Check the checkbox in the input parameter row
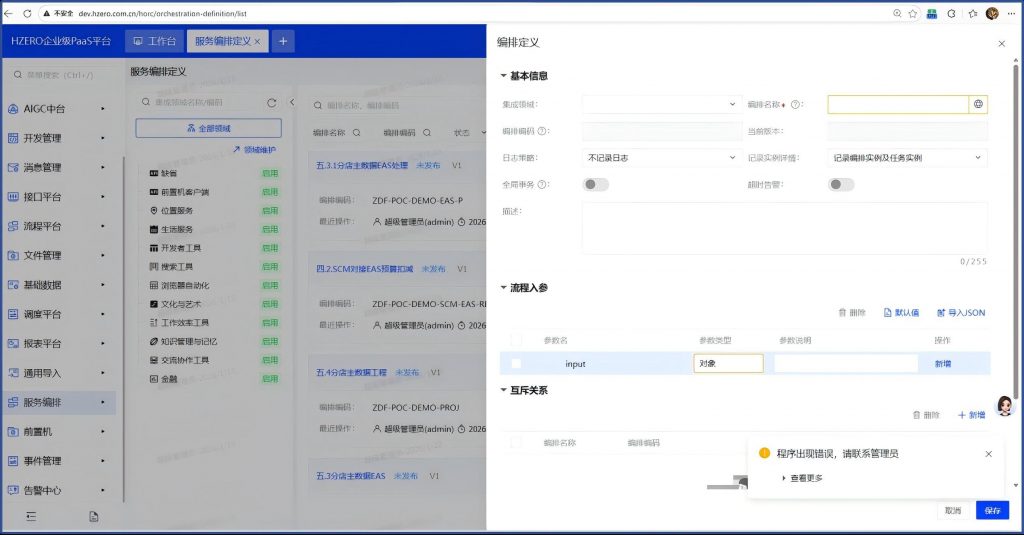 (x=516, y=364)
